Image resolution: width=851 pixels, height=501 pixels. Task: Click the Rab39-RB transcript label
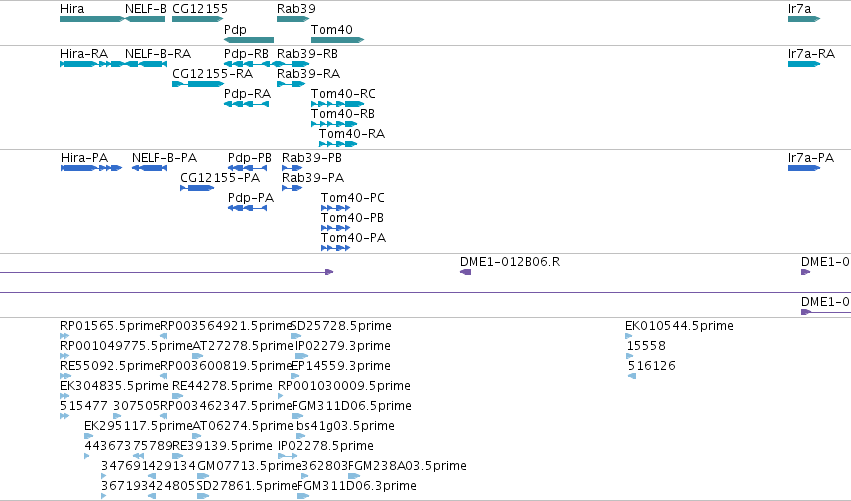click(307, 54)
